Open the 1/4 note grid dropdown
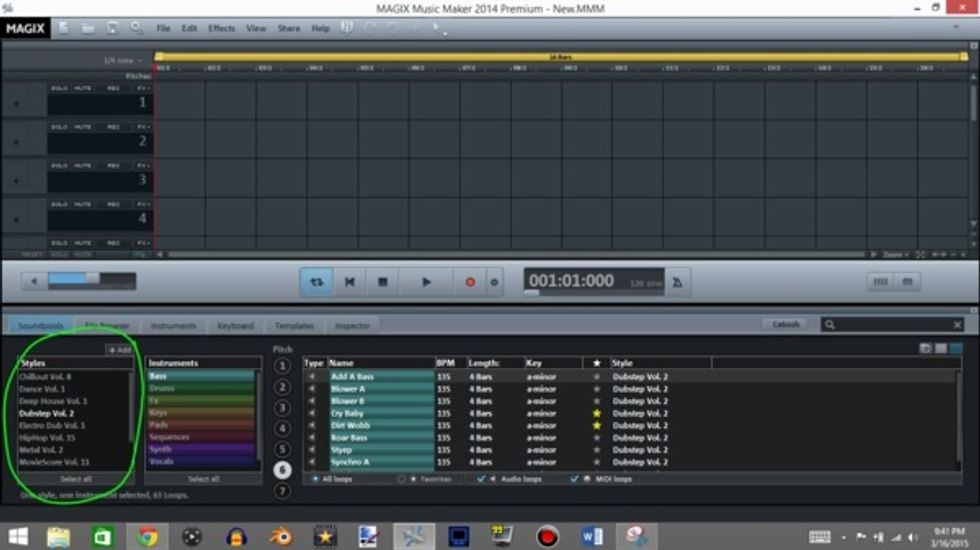The height and width of the screenshot is (550, 980). click(122, 61)
